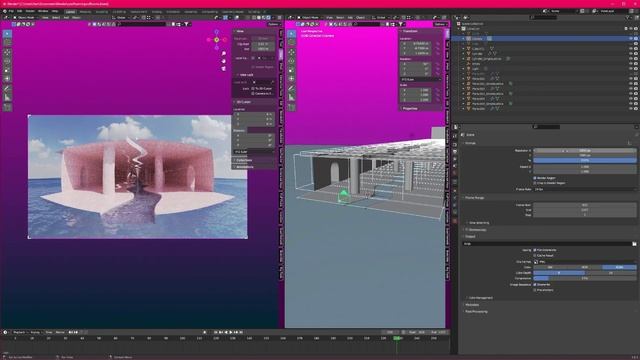This screenshot has height=360, width=640.
Task: Click the pan hand gizmo in left viewport
Action: point(224,61)
